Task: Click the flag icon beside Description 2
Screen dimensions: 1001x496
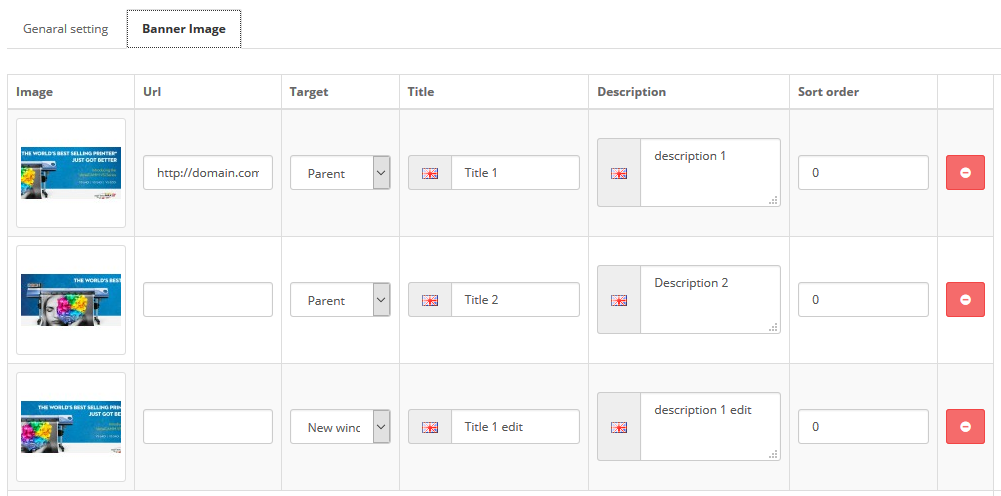Action: [619, 300]
